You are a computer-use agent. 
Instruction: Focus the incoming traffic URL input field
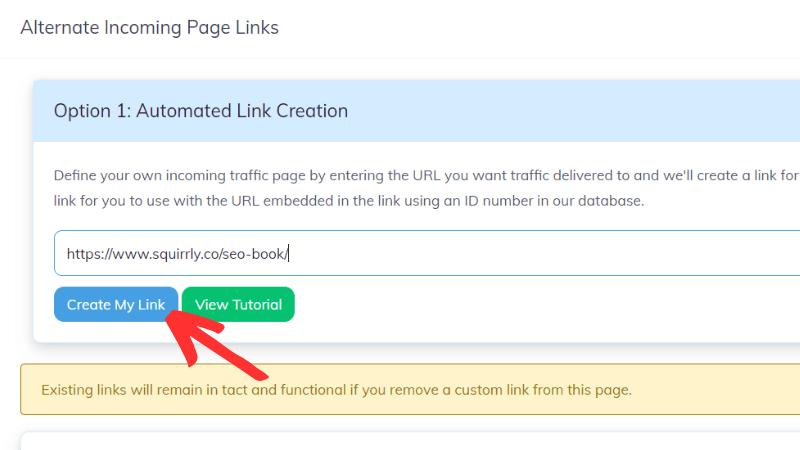pos(500,253)
